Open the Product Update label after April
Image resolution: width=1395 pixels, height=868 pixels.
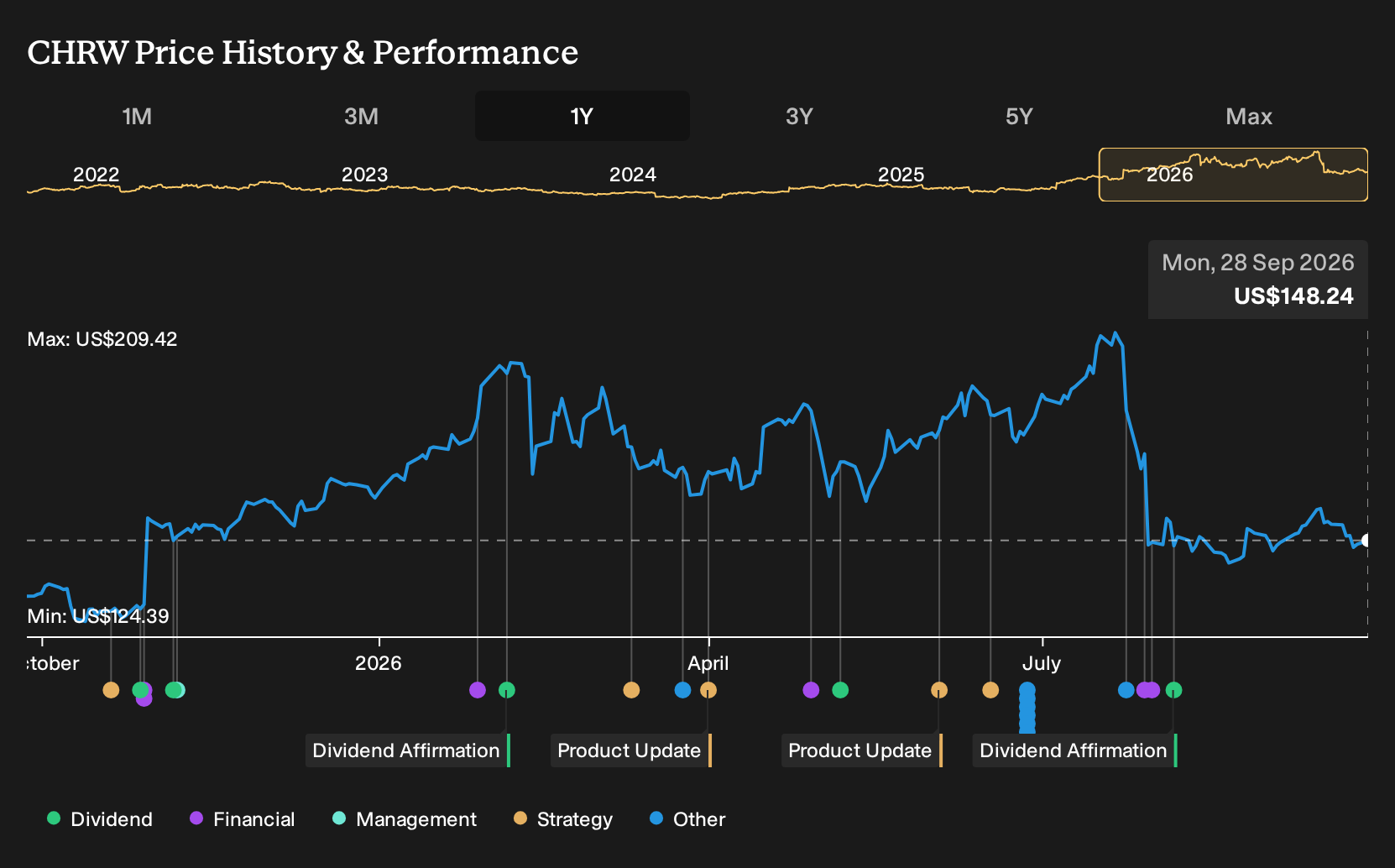[x=861, y=750]
